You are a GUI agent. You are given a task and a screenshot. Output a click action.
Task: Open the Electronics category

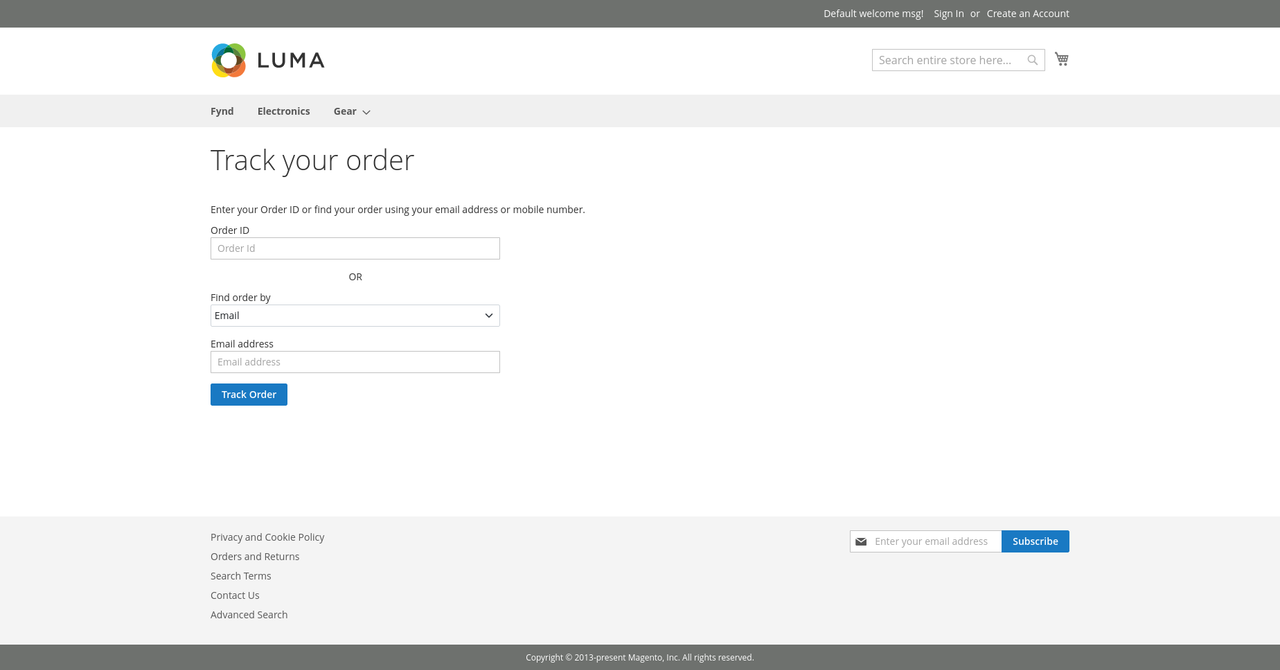pos(283,111)
